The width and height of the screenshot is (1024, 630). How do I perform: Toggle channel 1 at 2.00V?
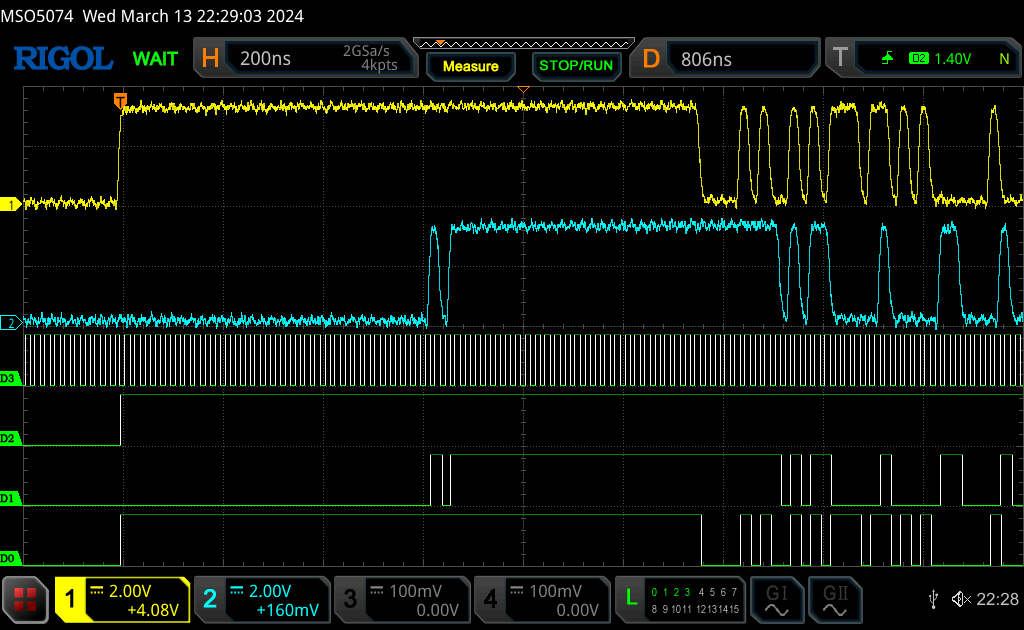(122, 599)
